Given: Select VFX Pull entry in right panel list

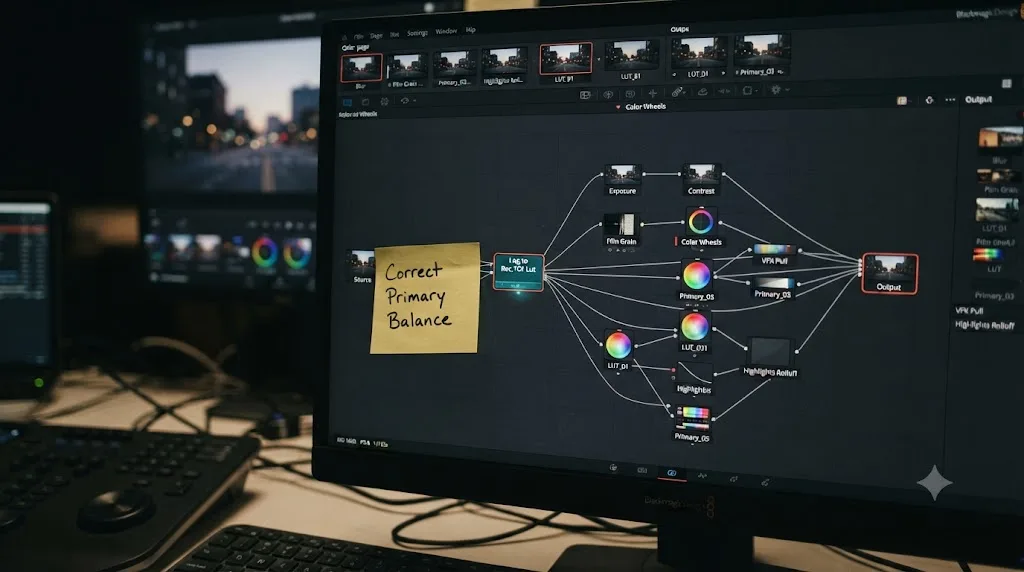Looking at the screenshot, I should coord(970,311).
